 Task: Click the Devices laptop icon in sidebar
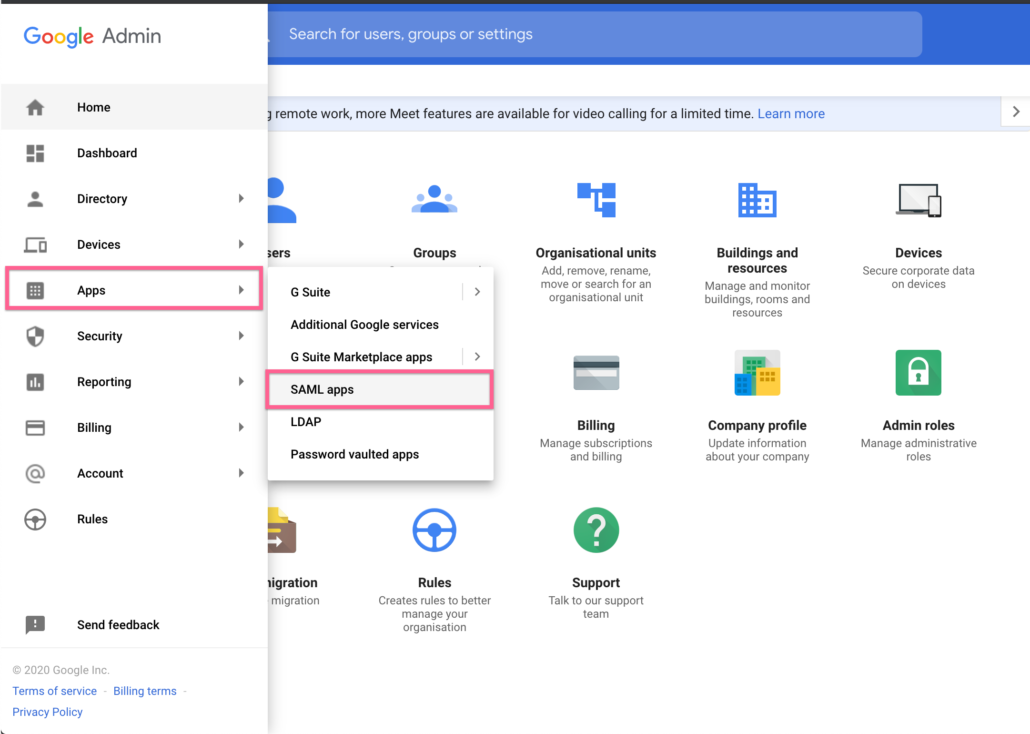tap(35, 244)
